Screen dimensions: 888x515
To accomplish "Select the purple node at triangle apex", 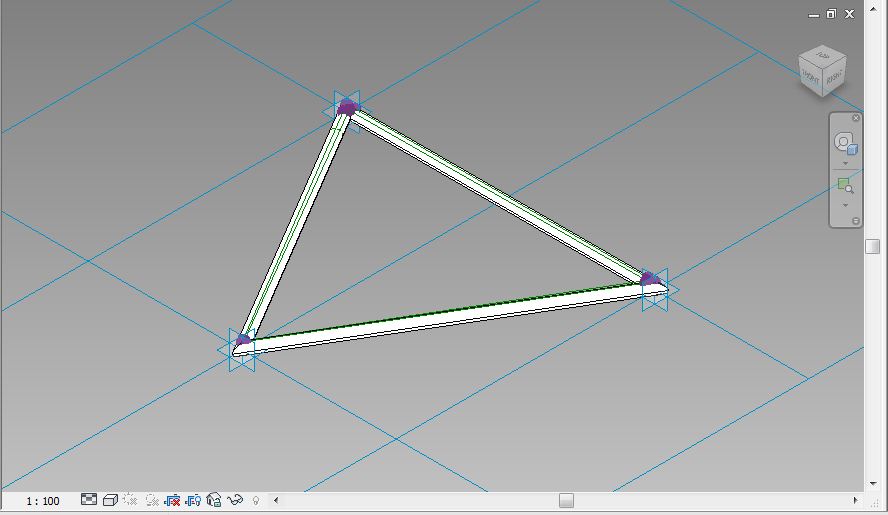I will pyautogui.click(x=347, y=108).
